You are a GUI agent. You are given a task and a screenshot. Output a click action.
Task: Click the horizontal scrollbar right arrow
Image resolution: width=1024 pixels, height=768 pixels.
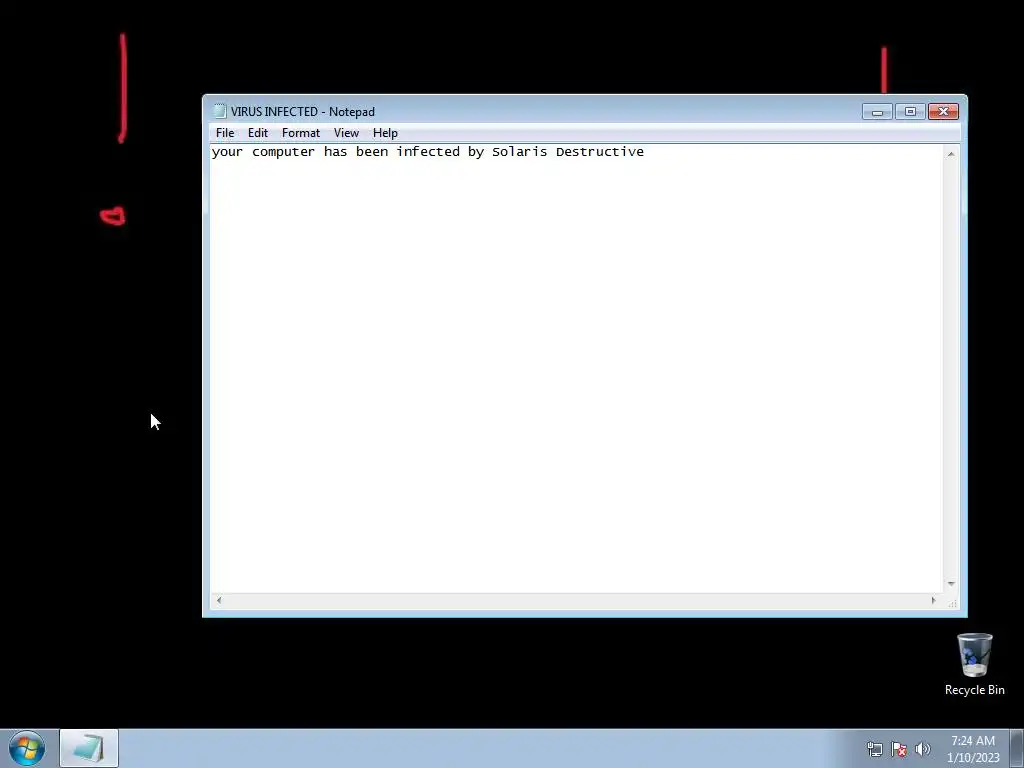coord(933,600)
